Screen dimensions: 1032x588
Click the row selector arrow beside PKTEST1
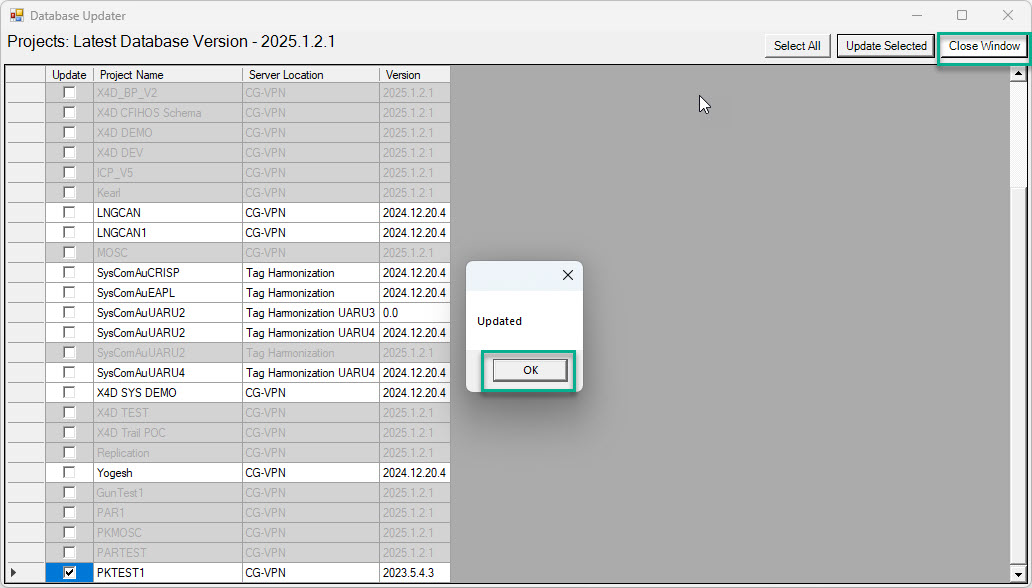coord(13,573)
